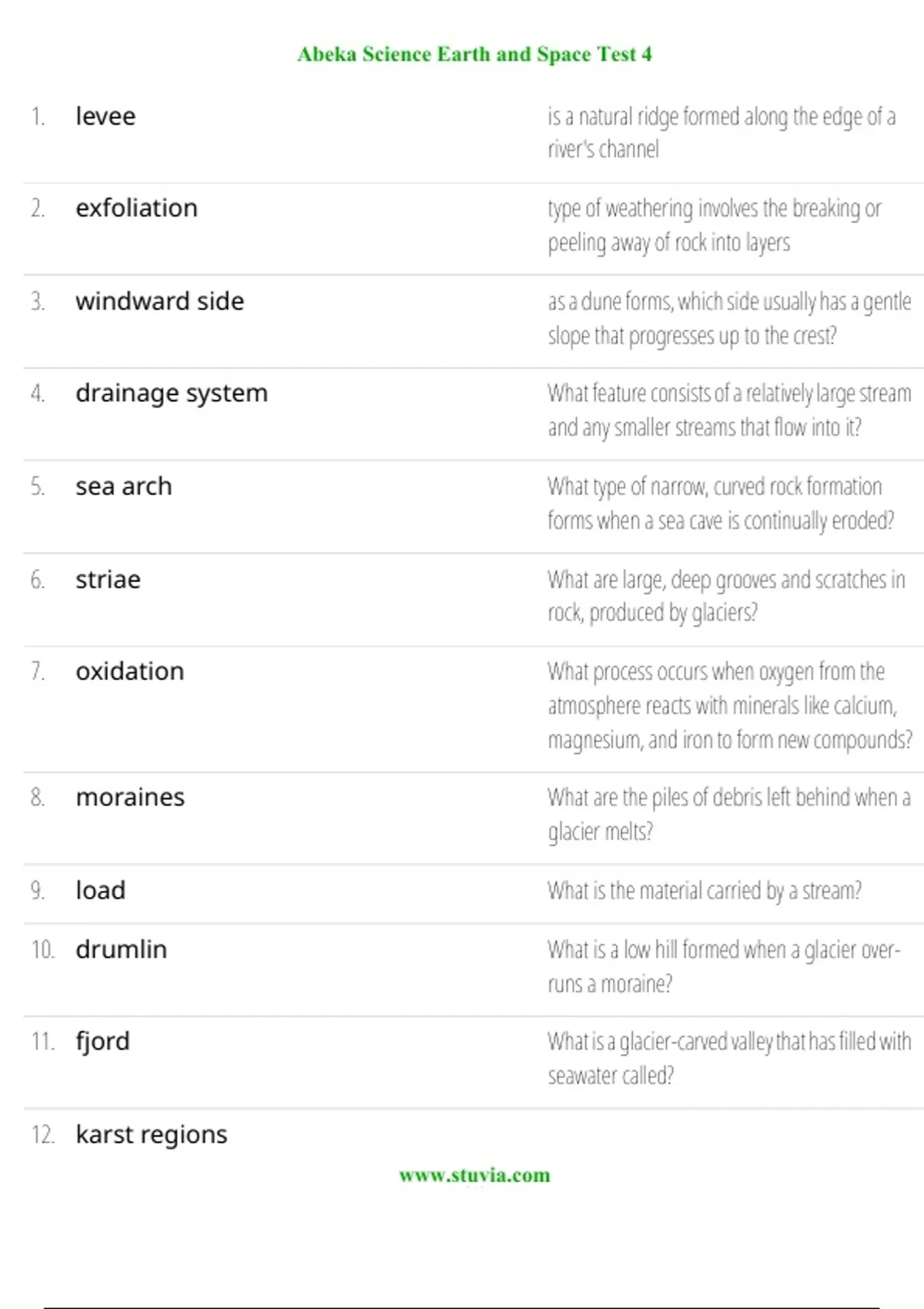Click the term "moraines"
The image size is (924, 1309).
point(130,797)
